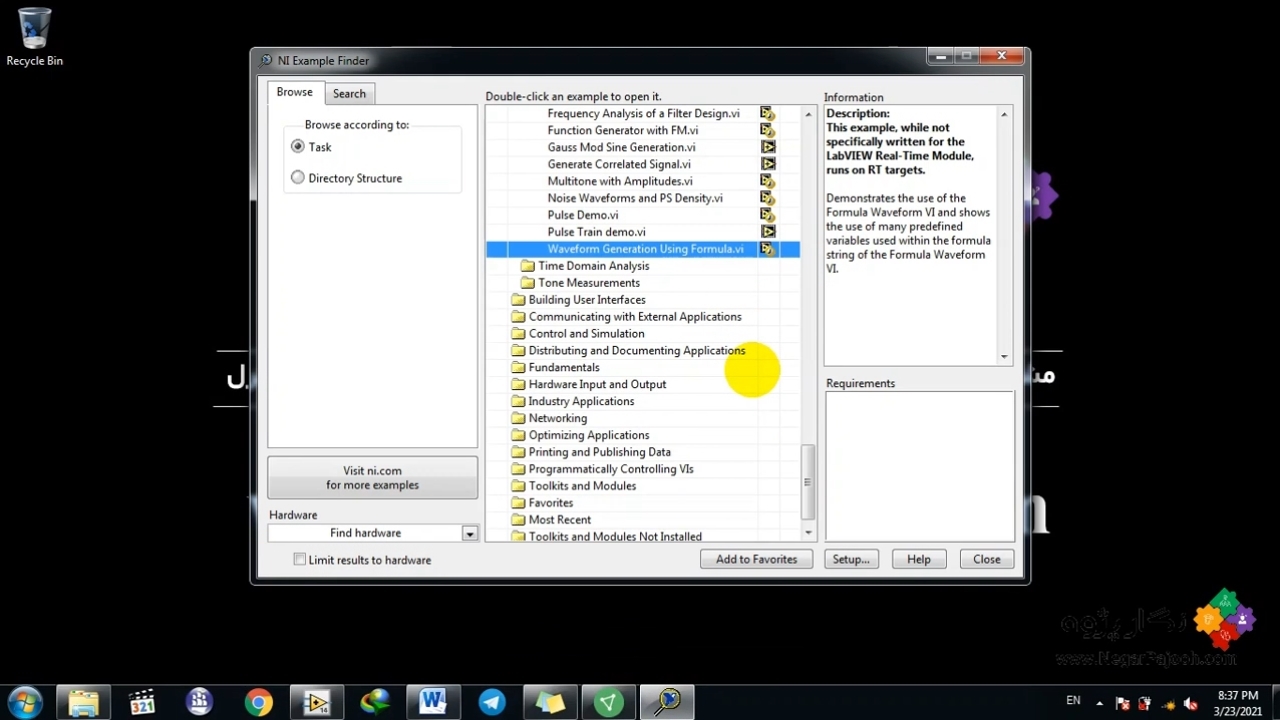
Task: Select the Directory Structure radio button
Action: coord(298,178)
